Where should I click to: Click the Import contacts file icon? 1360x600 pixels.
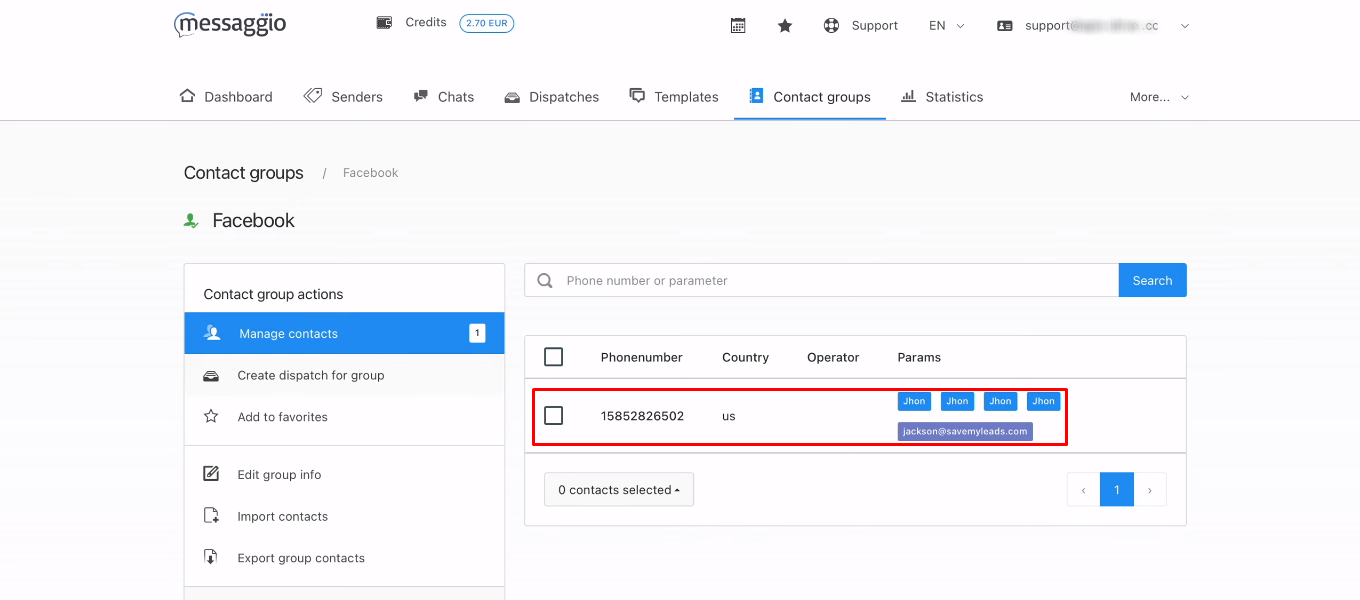point(211,516)
